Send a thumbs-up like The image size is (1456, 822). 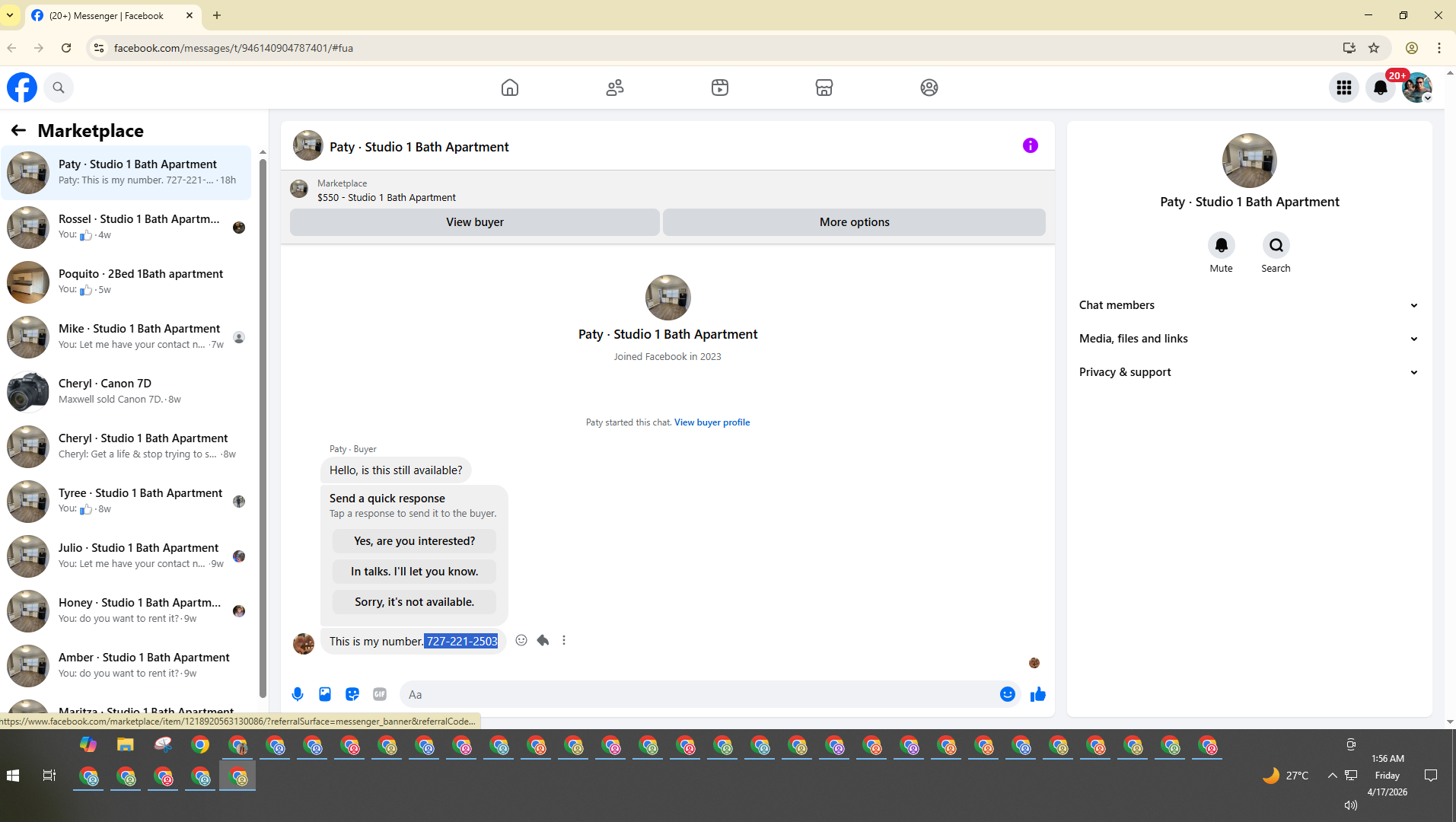pyautogui.click(x=1038, y=694)
